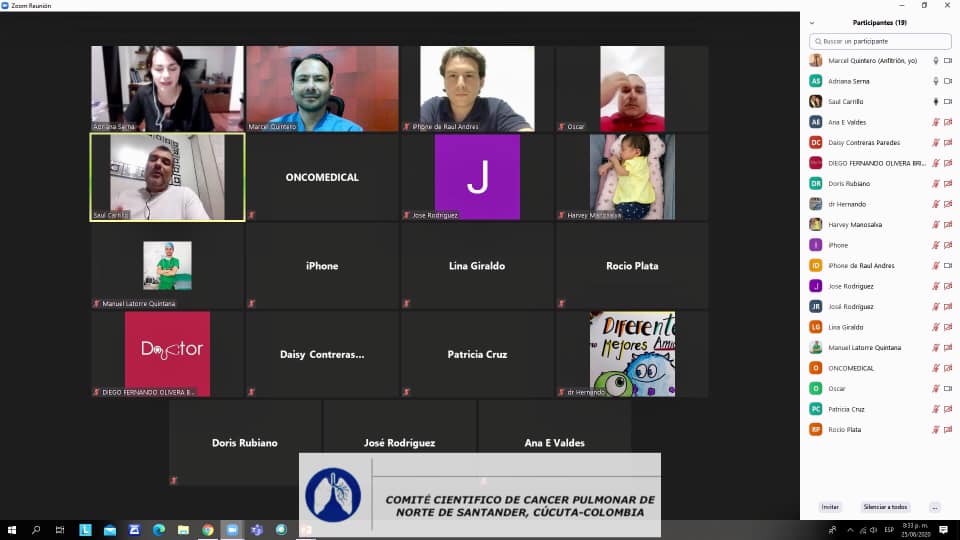Viewport: 960px width, 540px height.
Task: Click Oscar's camera icon in list
Action: (x=948, y=389)
